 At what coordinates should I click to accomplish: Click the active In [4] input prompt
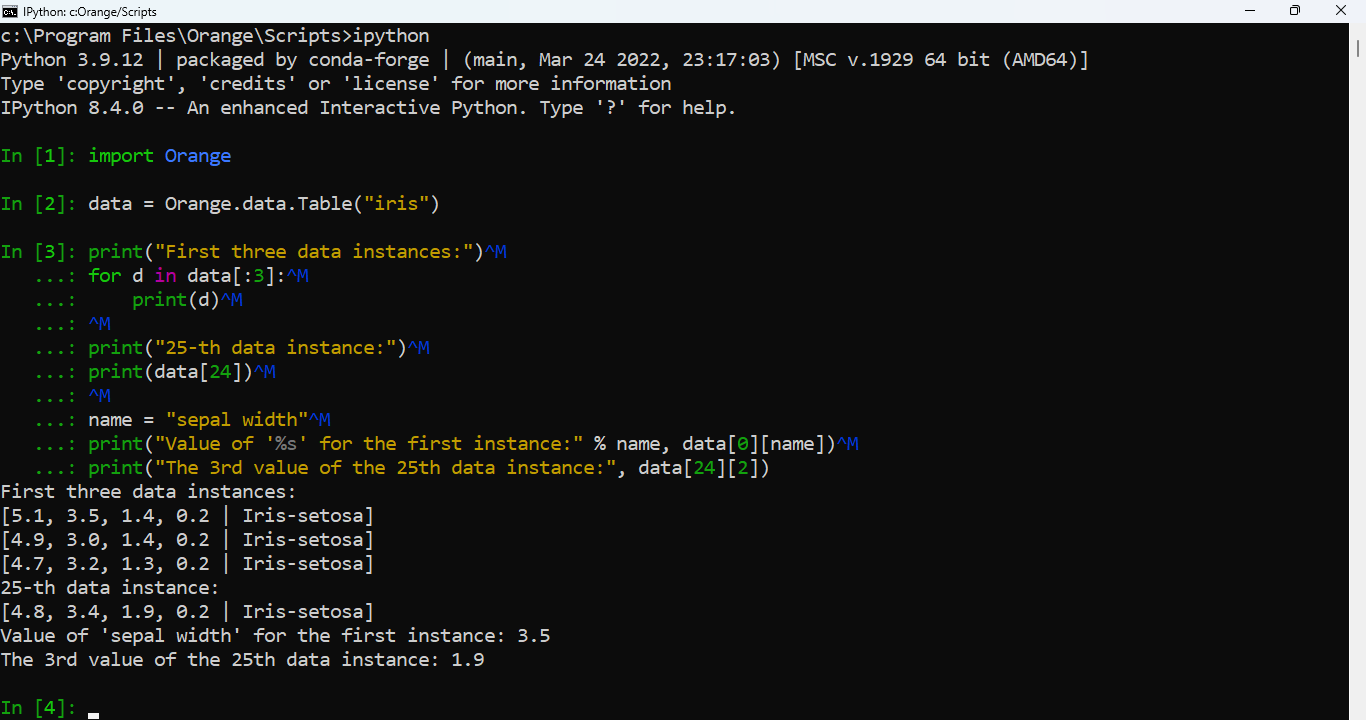(x=93, y=708)
